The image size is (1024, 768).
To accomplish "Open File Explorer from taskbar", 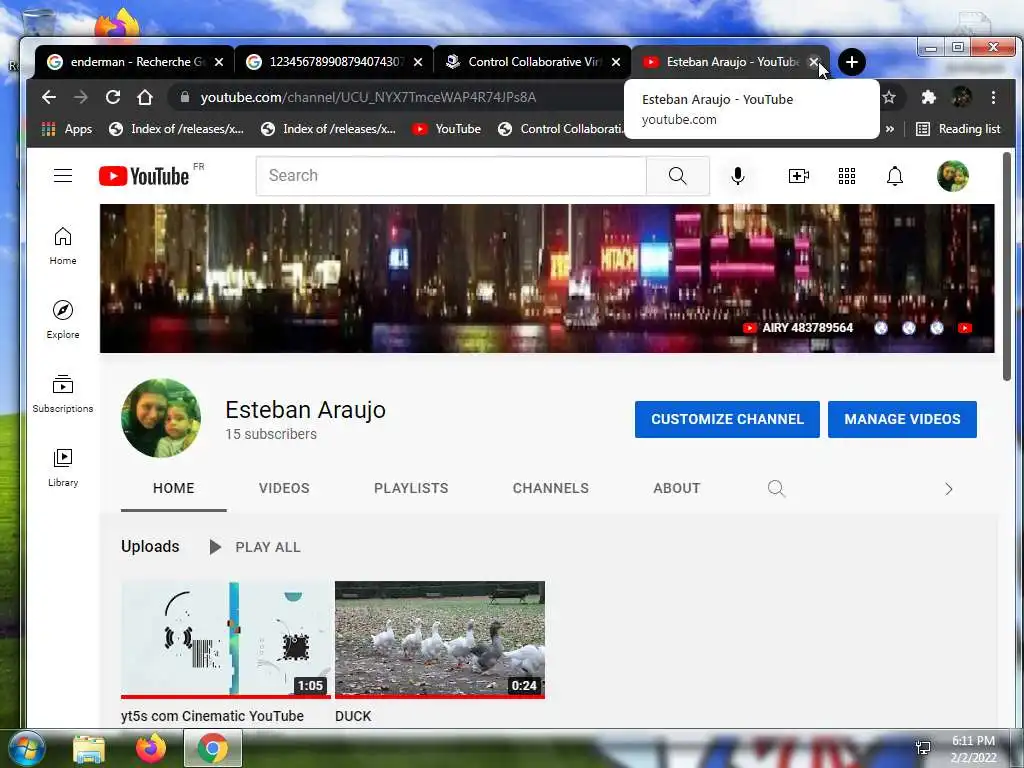I will tap(89, 749).
